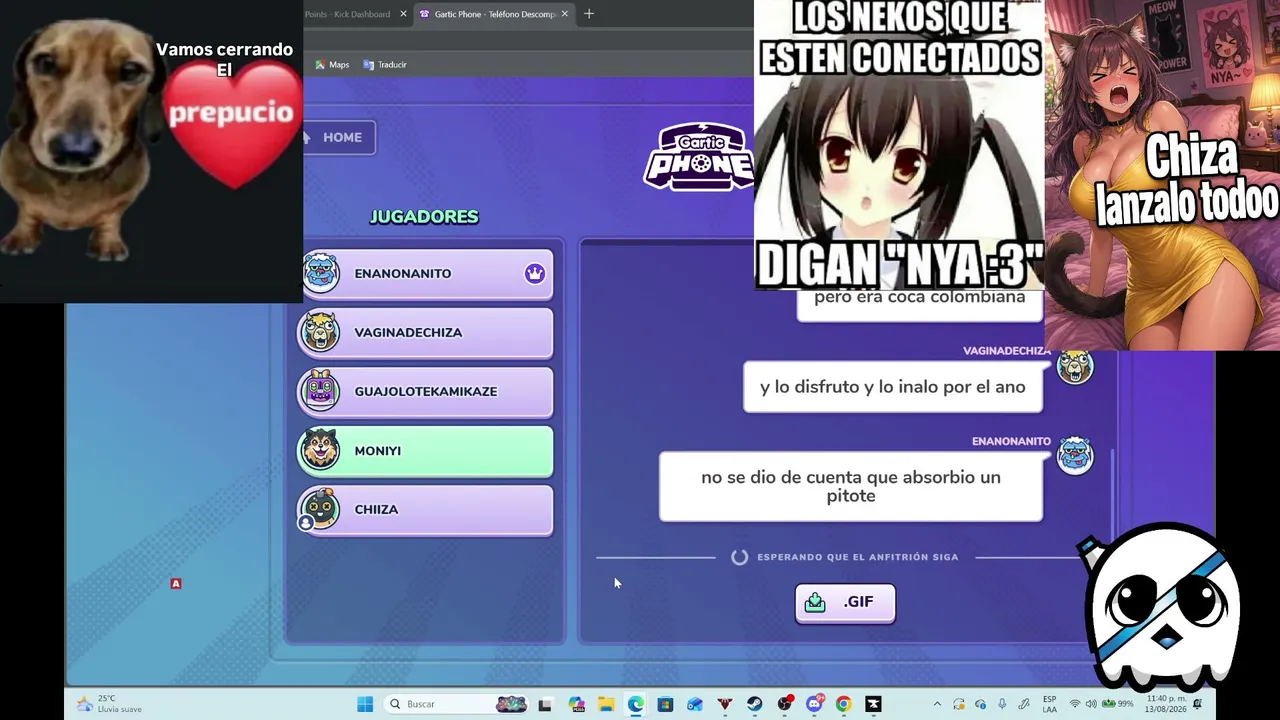Select player GUAJOLOTEKAMIKAZE in the players list
1280x720 pixels.
pos(426,391)
